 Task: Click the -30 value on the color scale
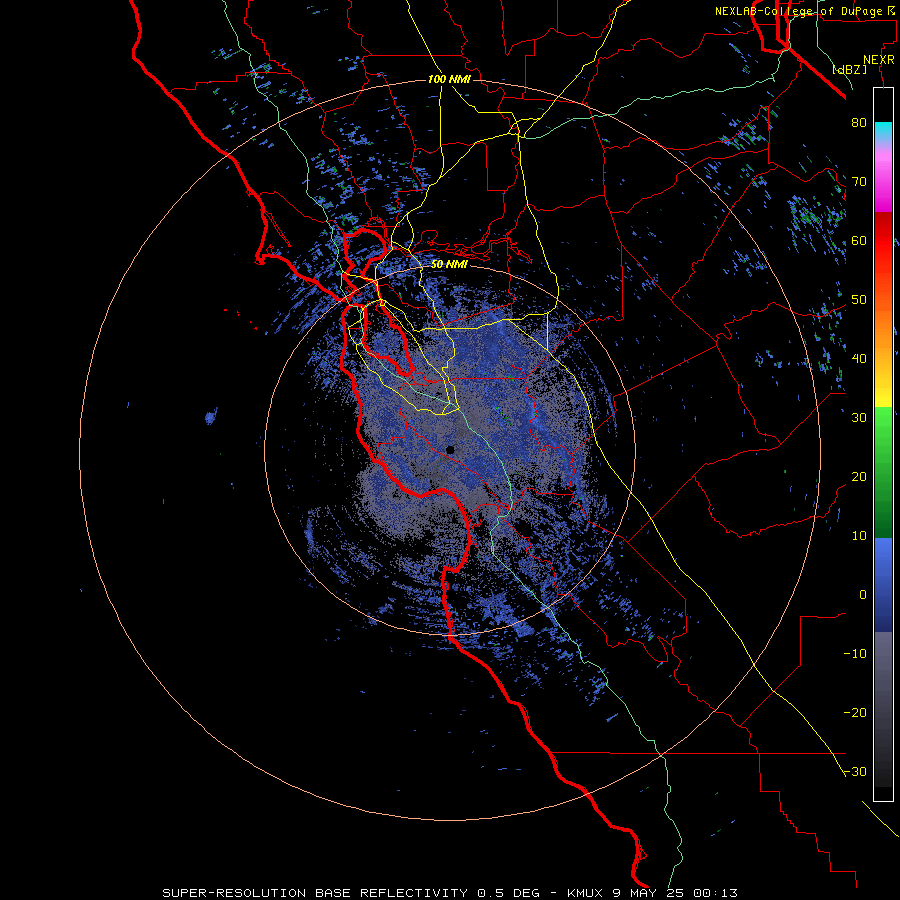855,771
